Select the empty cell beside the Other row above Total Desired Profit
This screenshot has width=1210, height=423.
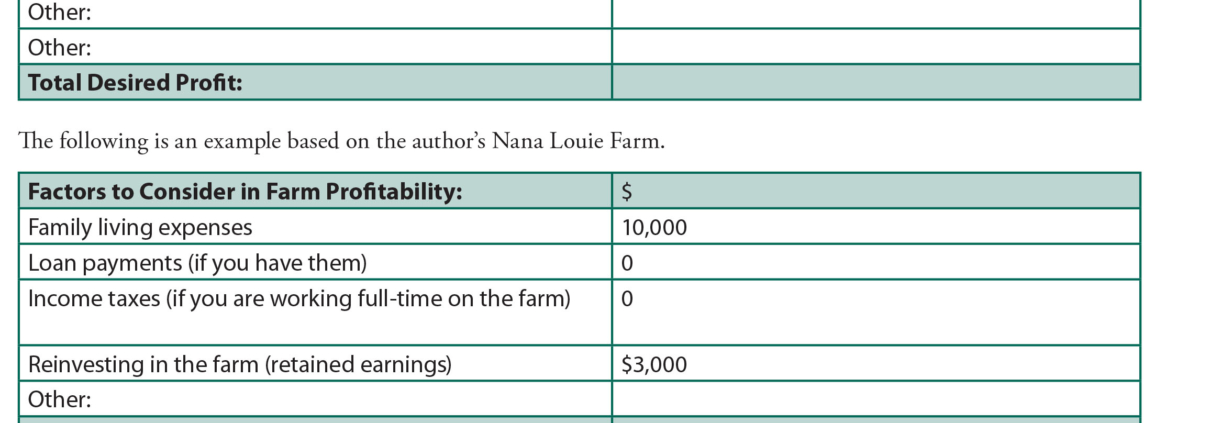click(875, 48)
